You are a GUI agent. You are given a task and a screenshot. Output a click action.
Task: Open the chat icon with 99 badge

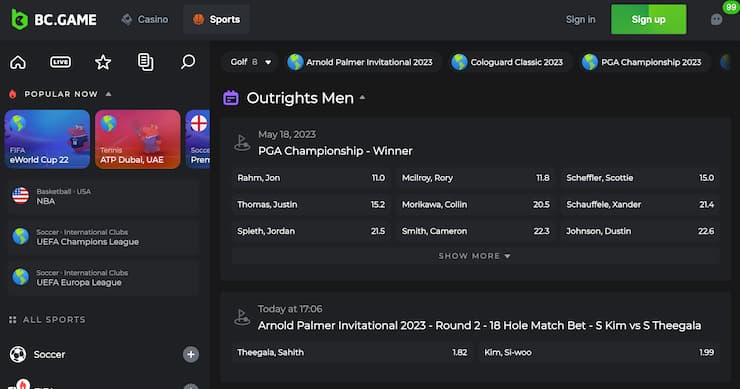coord(716,19)
